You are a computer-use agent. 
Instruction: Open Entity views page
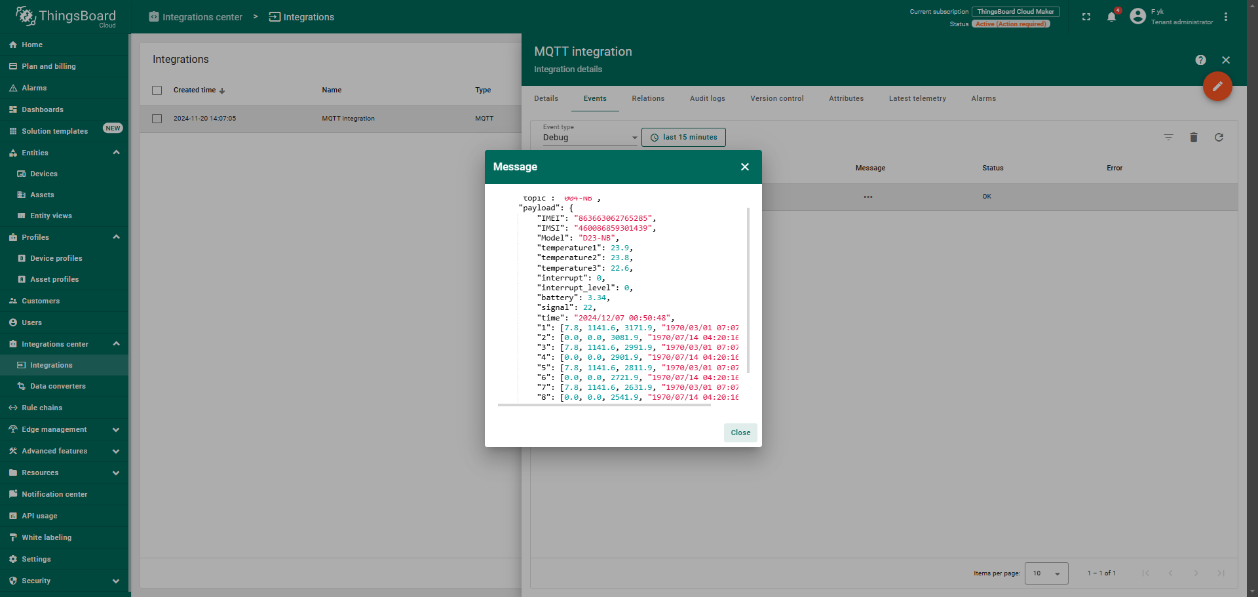(64, 216)
